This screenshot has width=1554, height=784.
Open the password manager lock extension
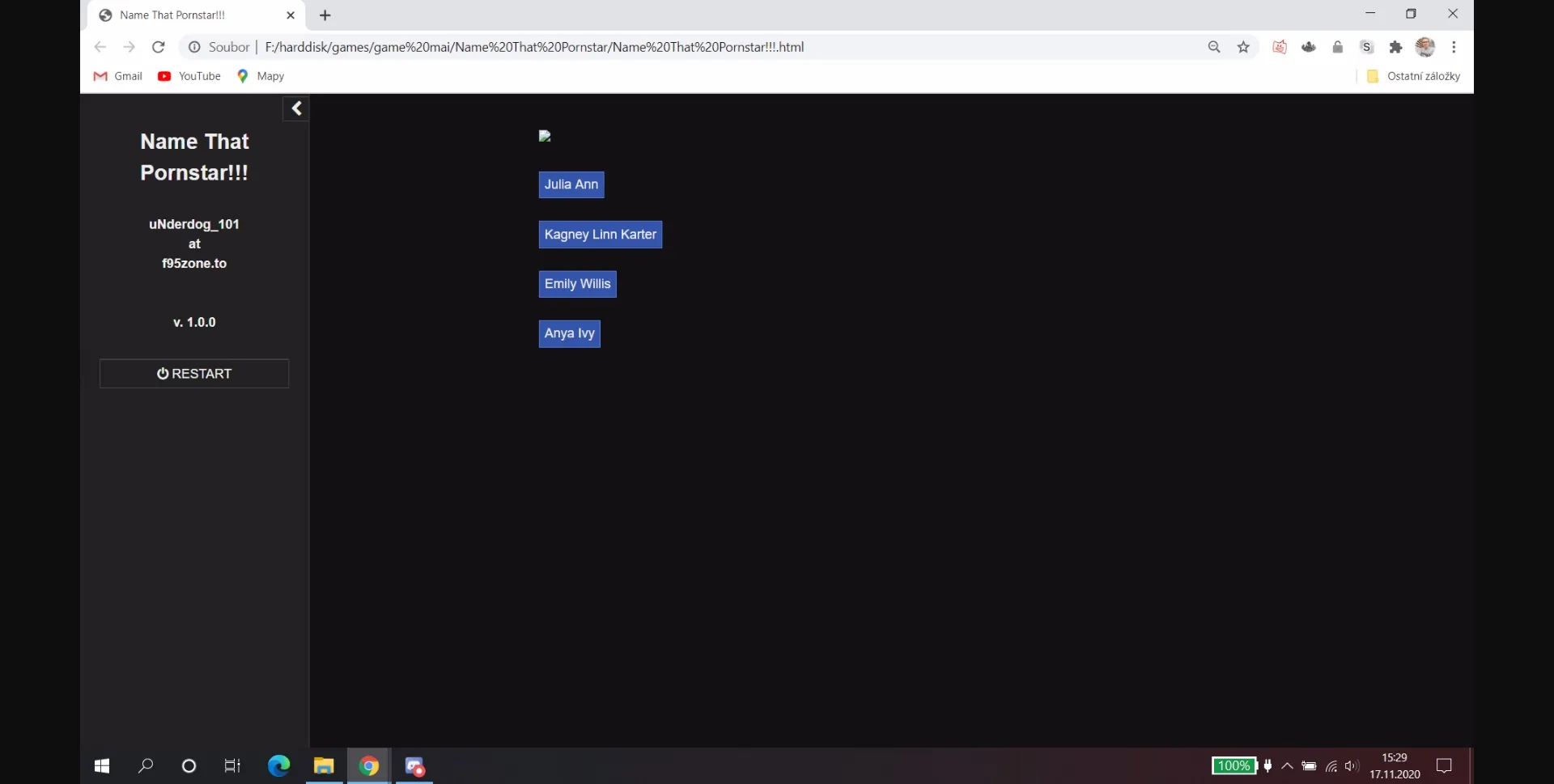1338,47
